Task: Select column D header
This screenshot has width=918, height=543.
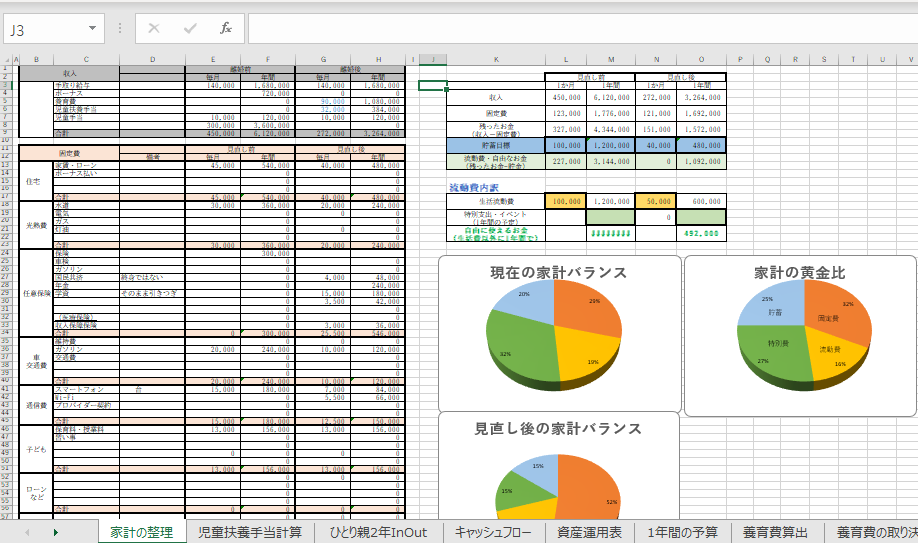Action: click(x=152, y=60)
